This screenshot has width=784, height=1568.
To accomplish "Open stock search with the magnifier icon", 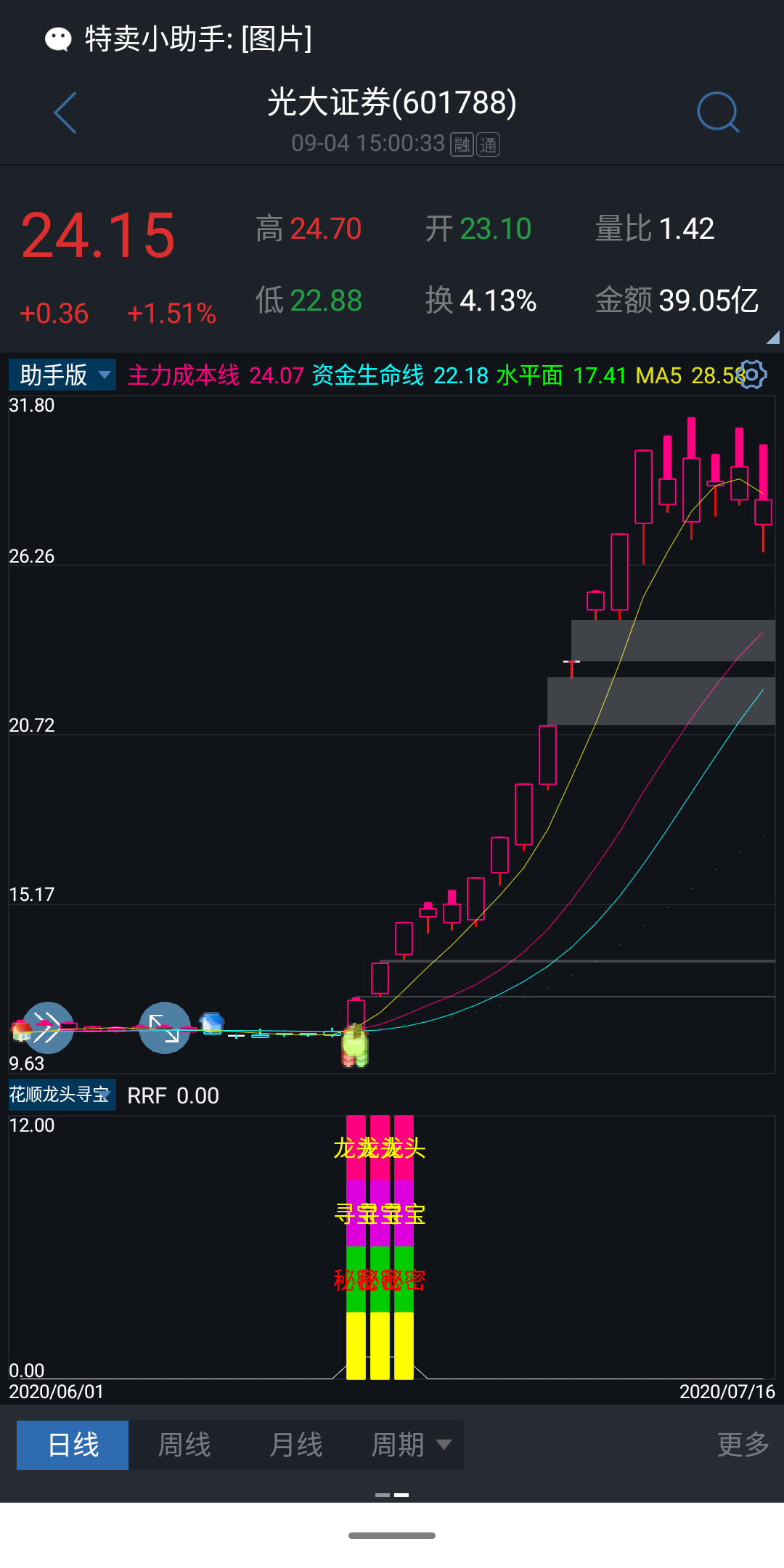I will [x=717, y=113].
